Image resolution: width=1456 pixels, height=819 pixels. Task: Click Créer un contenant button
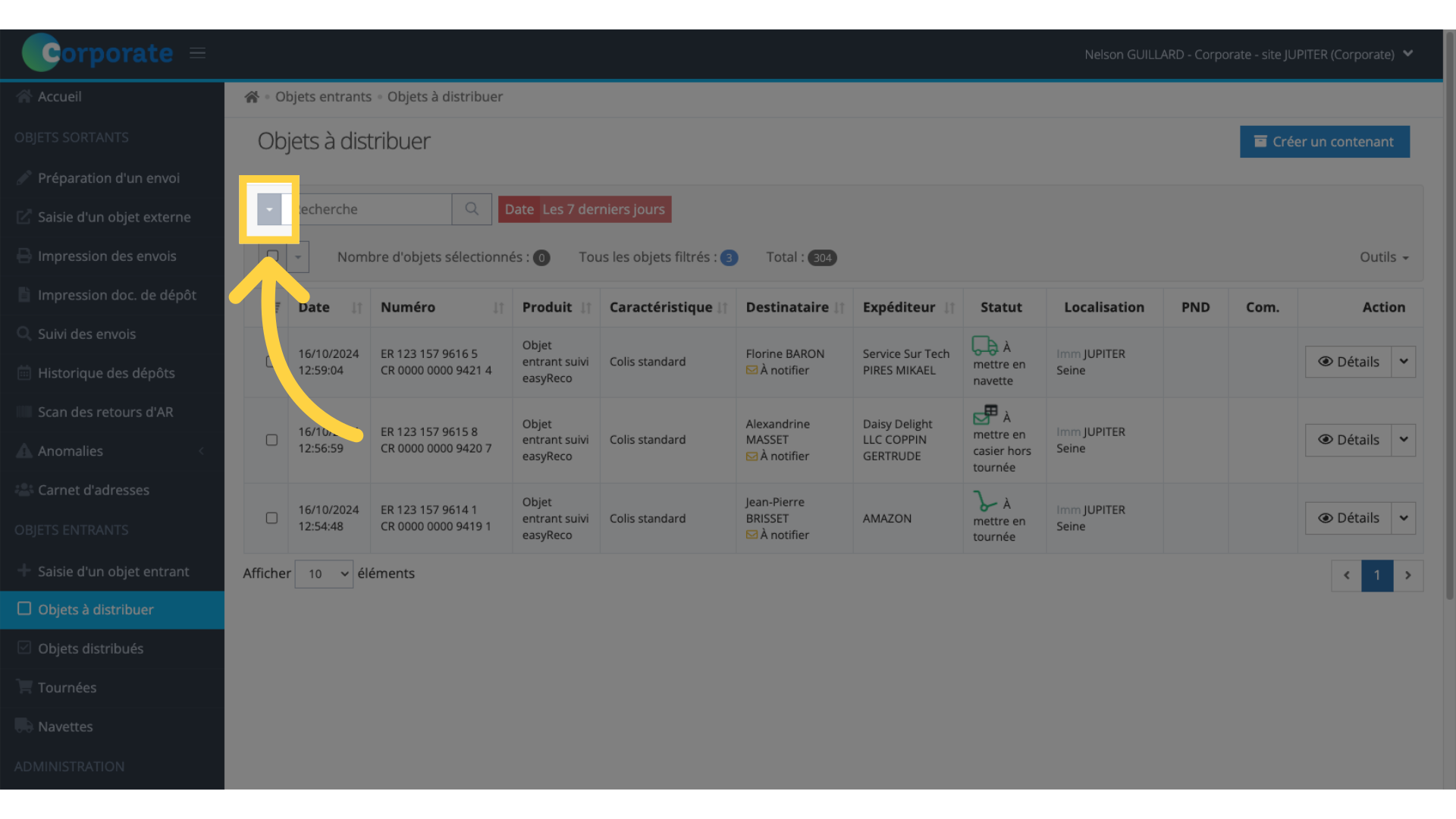(1324, 142)
